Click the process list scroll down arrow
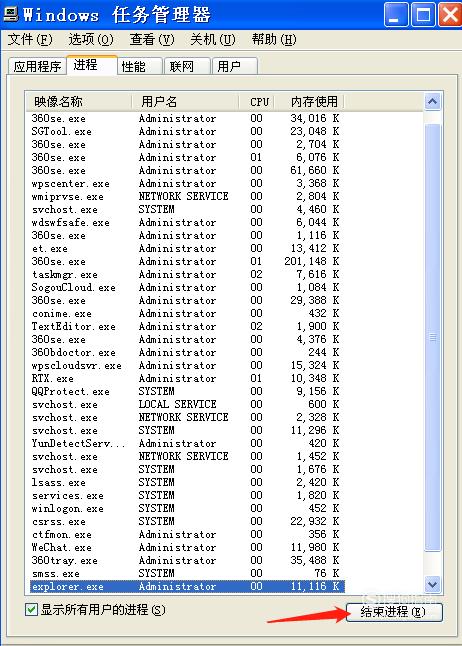The height and width of the screenshot is (646, 462). point(432,584)
